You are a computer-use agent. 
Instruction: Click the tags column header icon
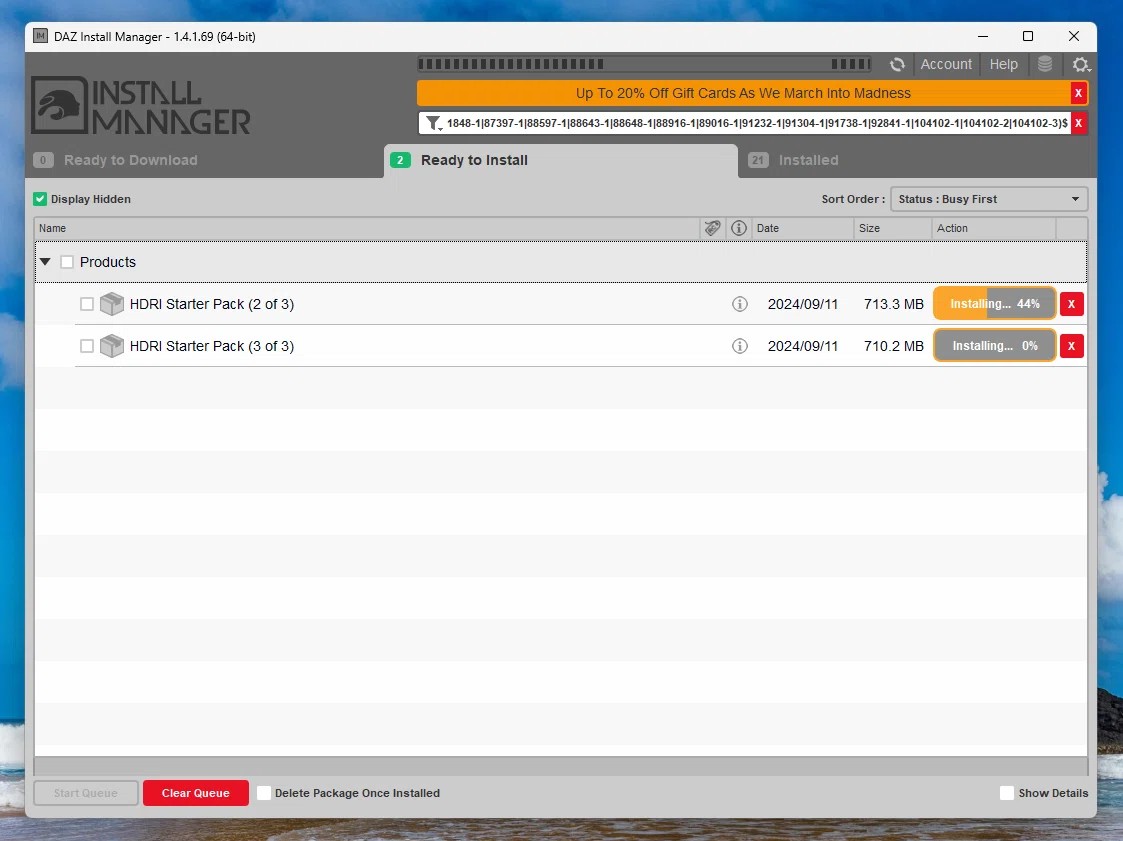pos(713,228)
